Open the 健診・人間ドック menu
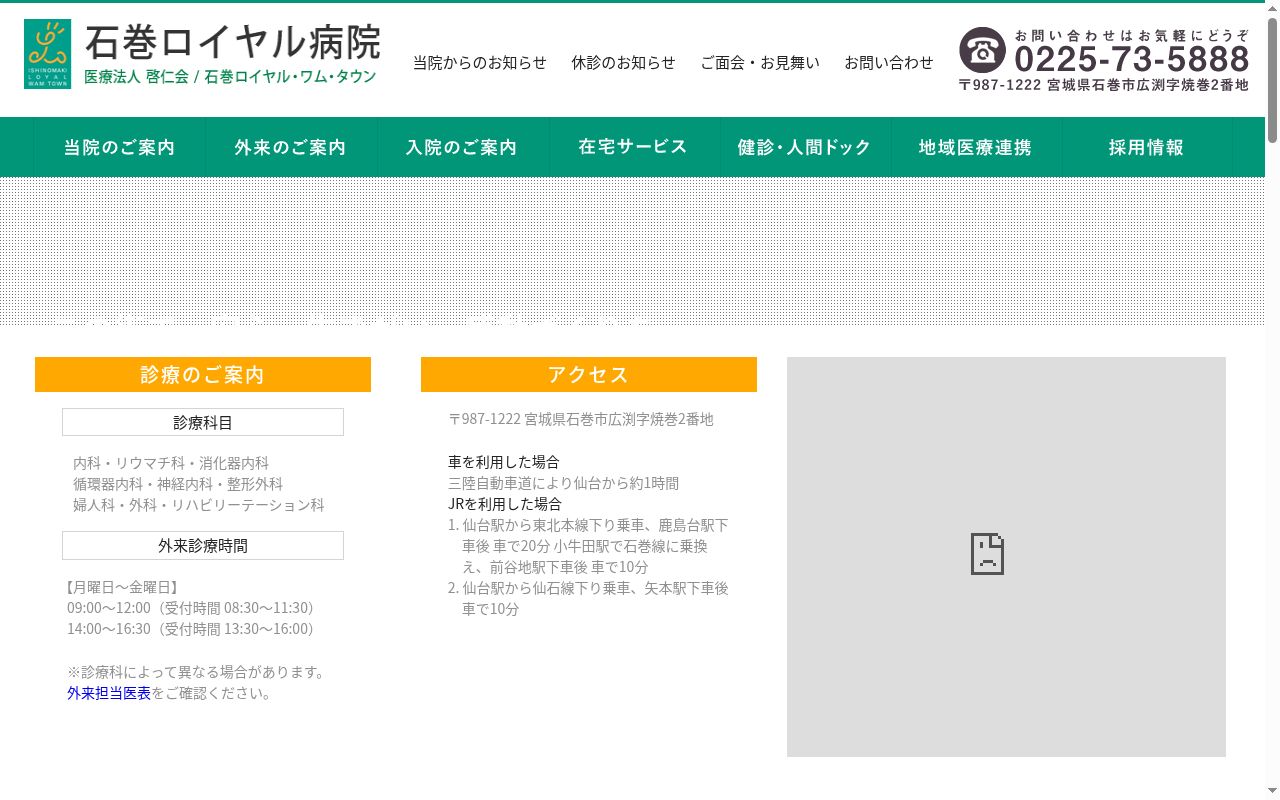The height and width of the screenshot is (800, 1280). coord(805,147)
